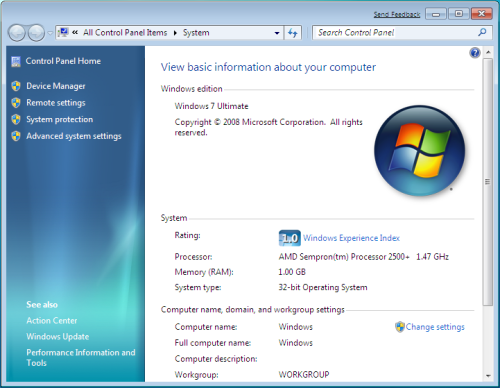Viewport: 500px width, 388px height.
Task: Click the computer icon in address bar
Action: point(63,32)
